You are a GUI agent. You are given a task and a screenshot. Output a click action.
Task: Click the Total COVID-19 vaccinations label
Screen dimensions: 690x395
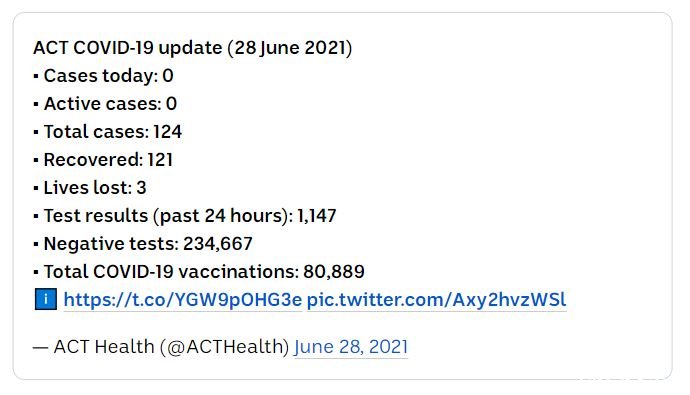click(x=171, y=272)
